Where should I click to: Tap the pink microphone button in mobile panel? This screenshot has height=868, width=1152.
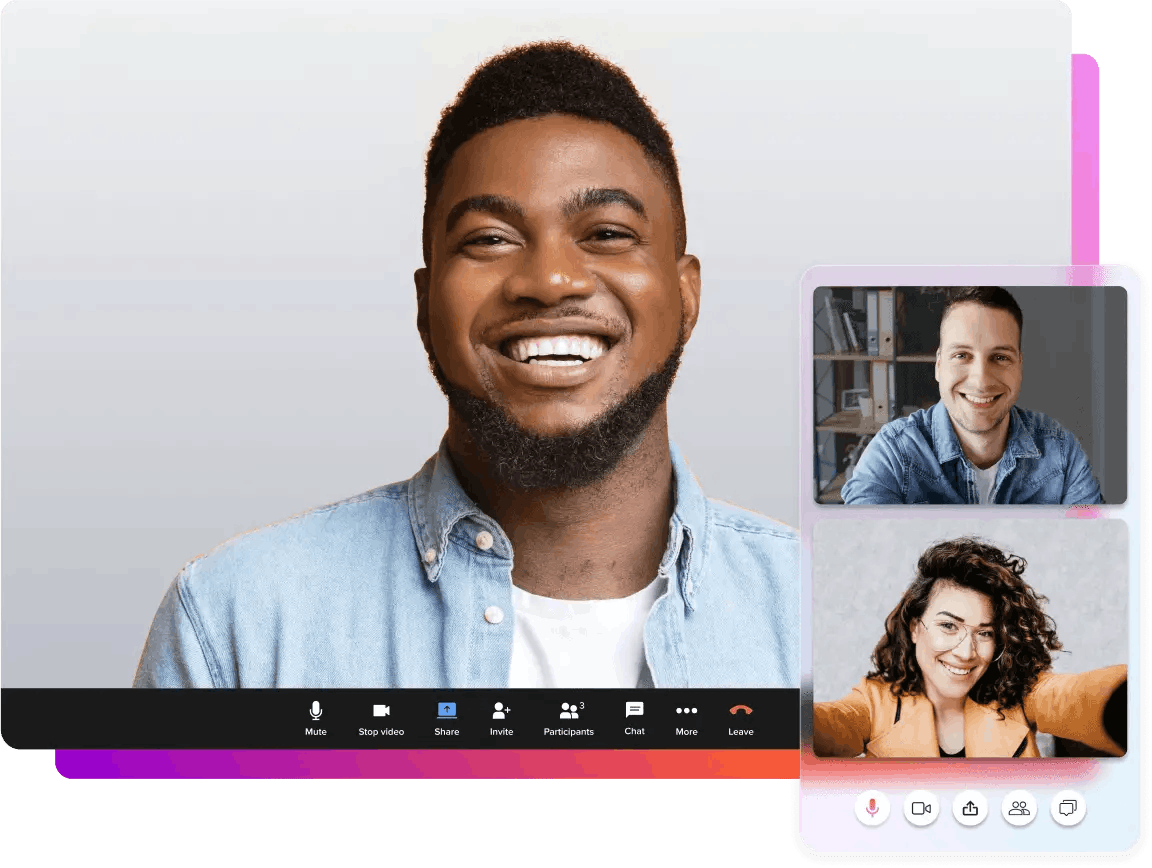[x=872, y=808]
